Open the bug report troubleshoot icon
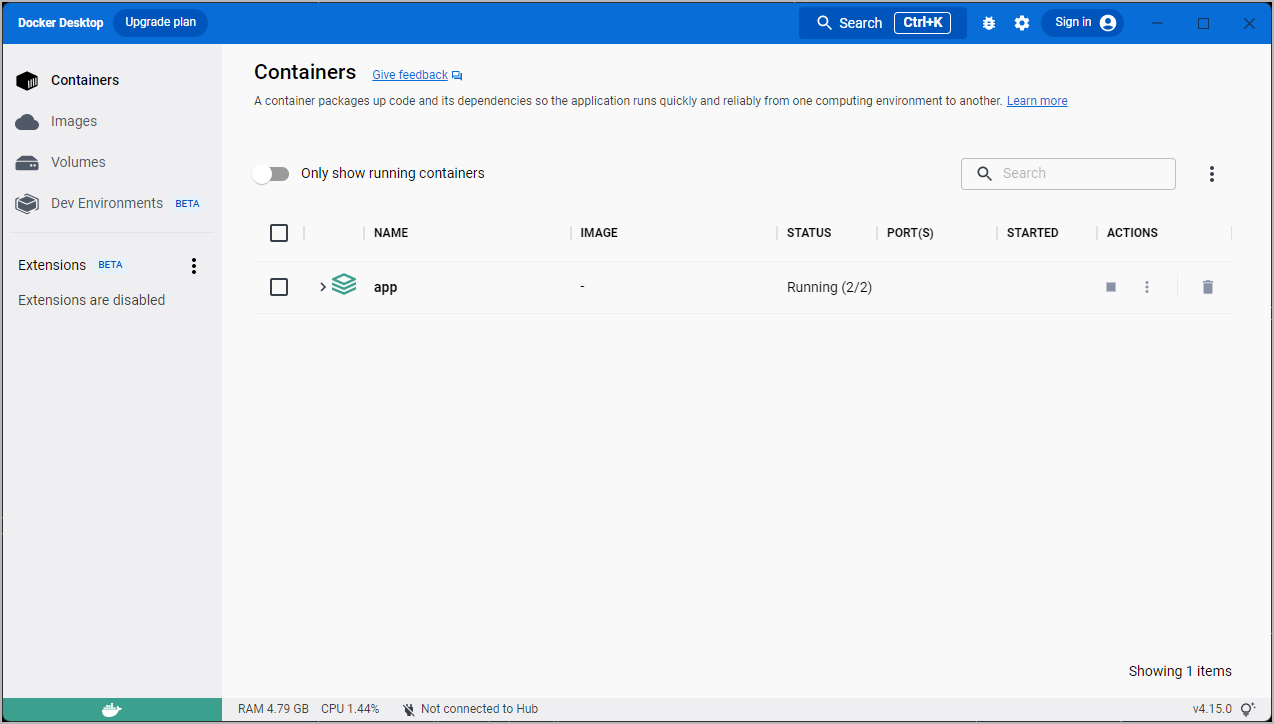 [x=989, y=23]
